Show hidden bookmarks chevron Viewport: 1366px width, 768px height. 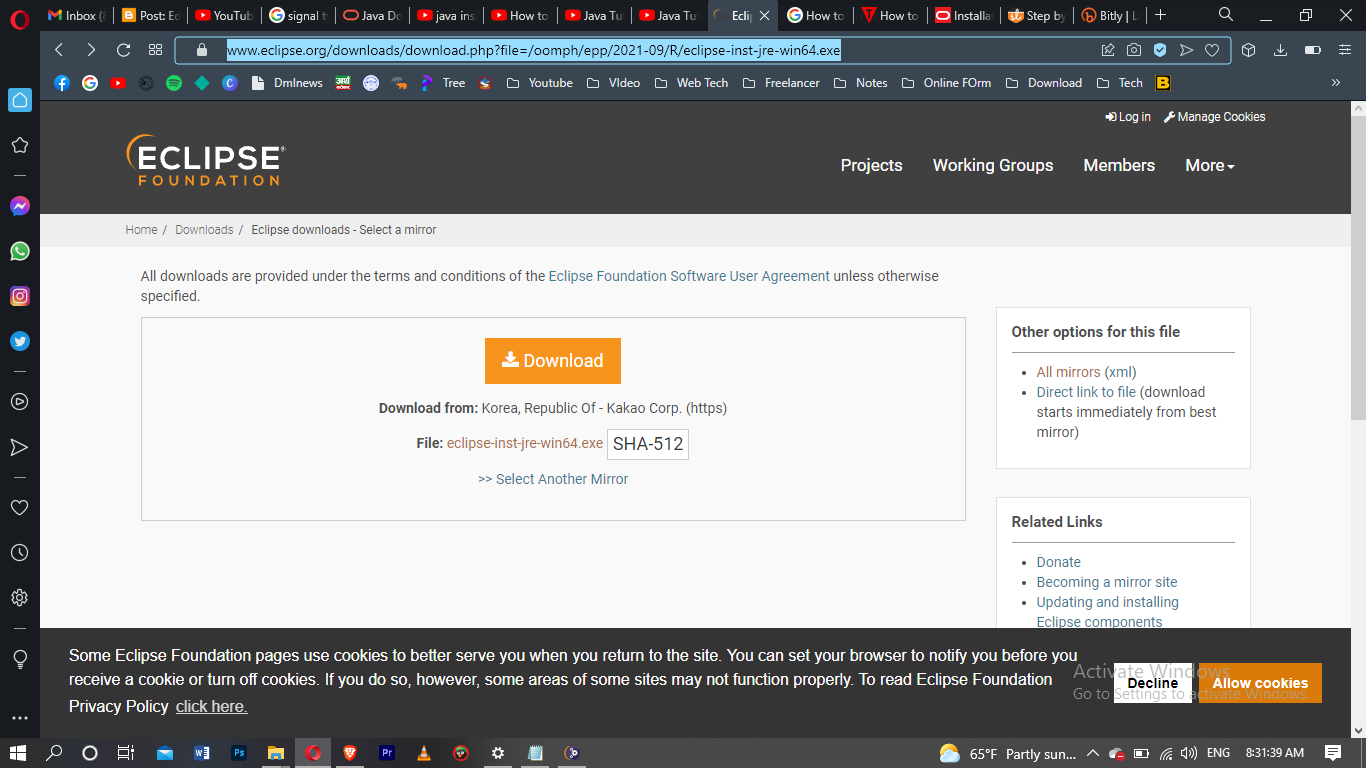pos(1336,83)
